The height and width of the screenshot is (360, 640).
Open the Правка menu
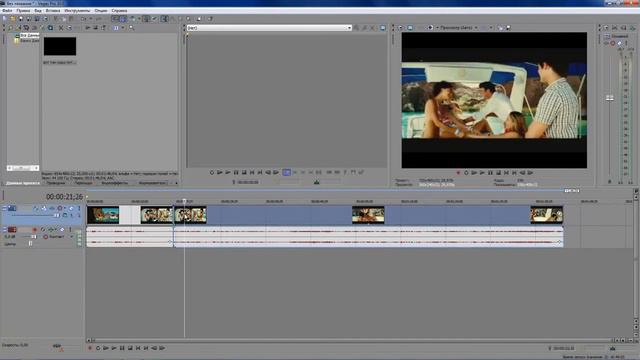coord(23,11)
